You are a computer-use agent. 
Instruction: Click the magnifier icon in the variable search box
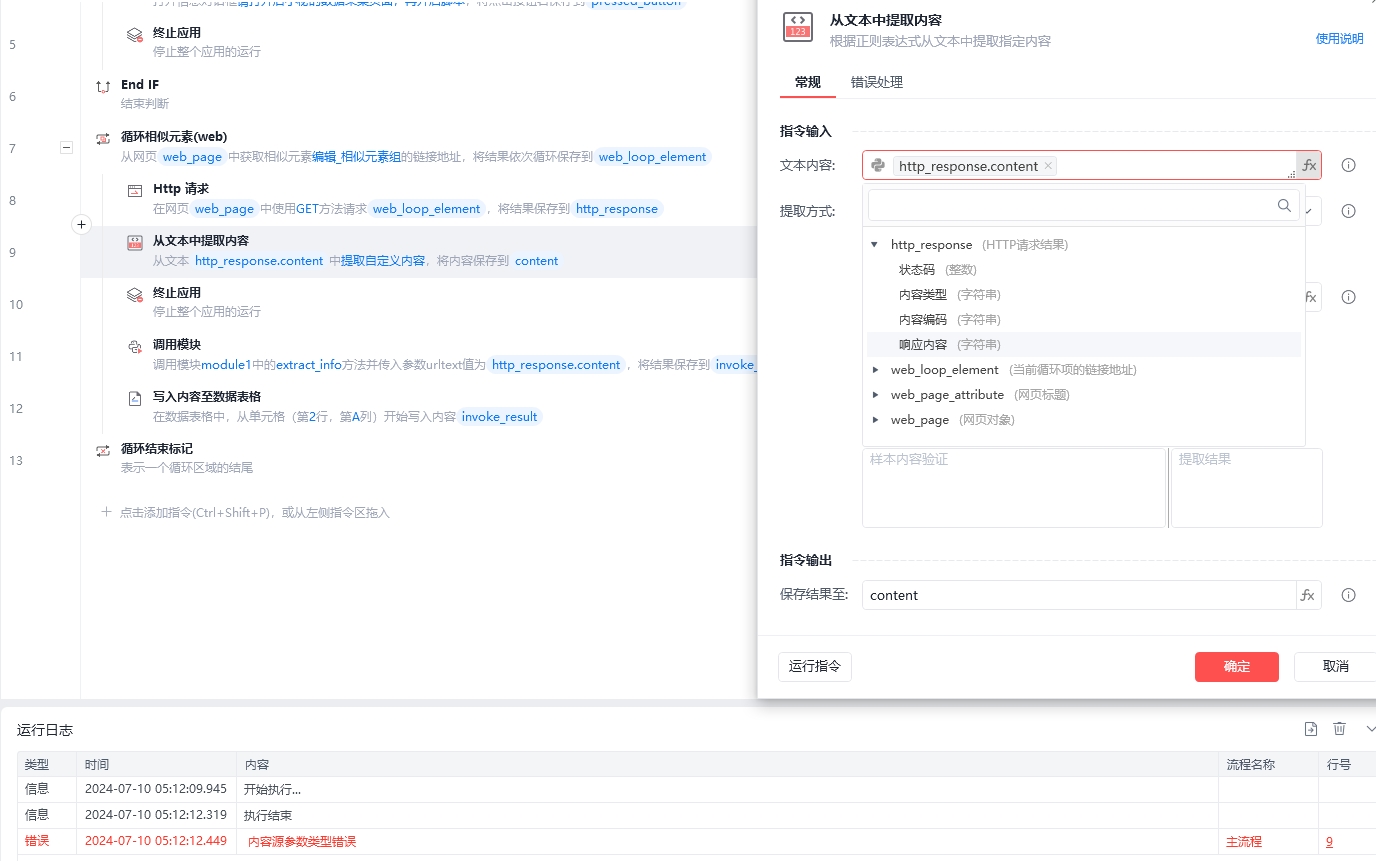pyautogui.click(x=1285, y=205)
